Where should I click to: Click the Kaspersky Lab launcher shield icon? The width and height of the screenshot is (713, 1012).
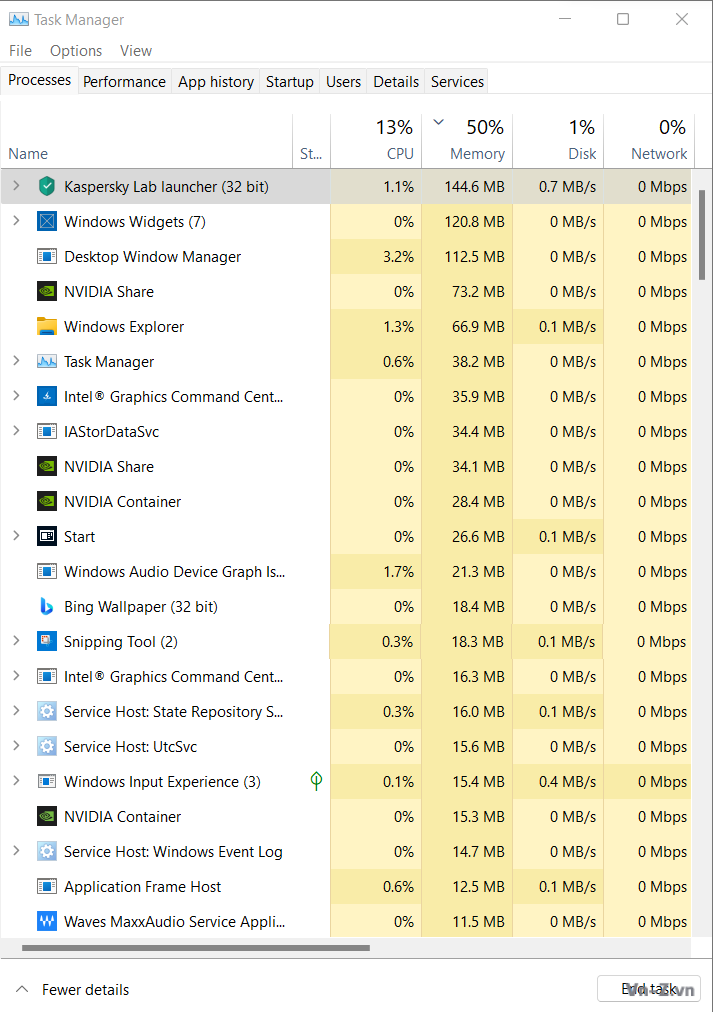46,186
